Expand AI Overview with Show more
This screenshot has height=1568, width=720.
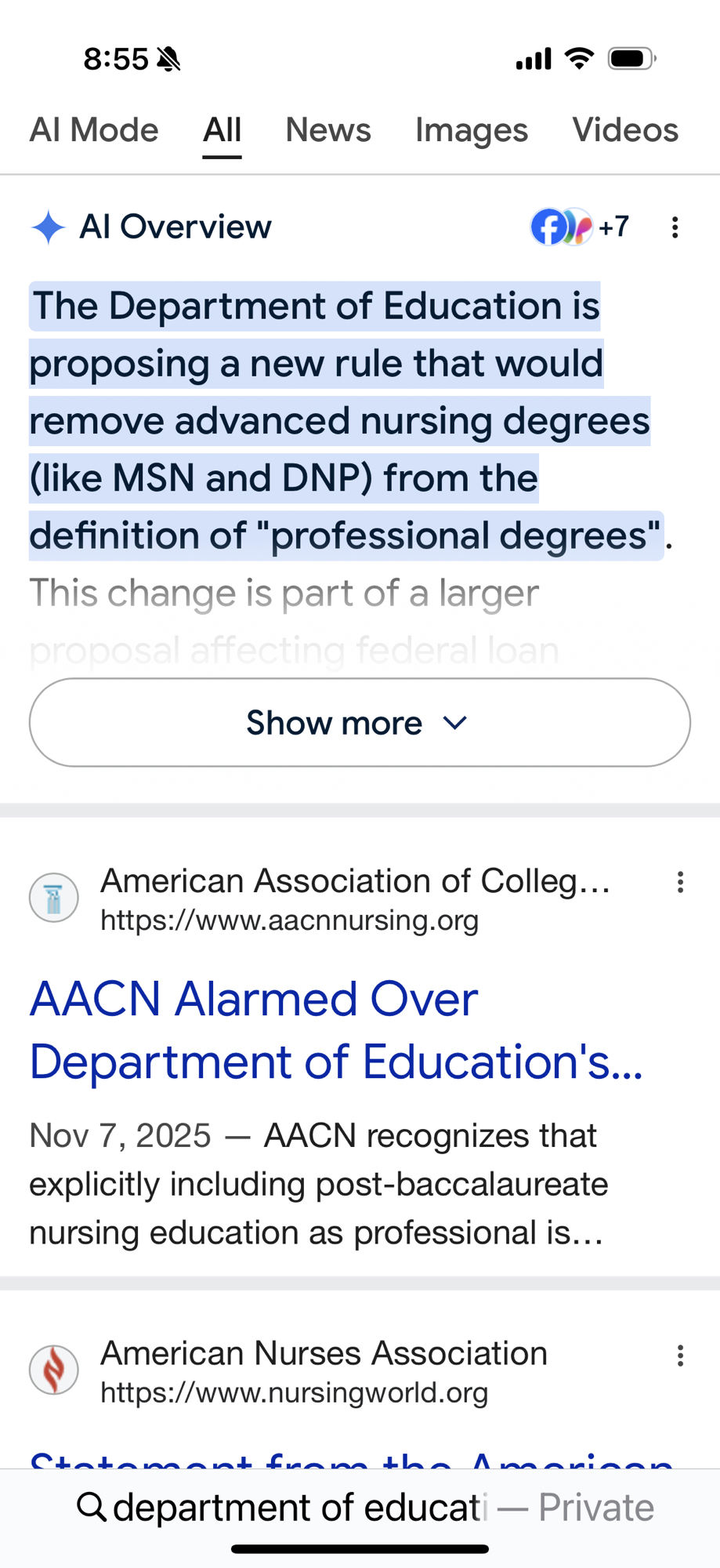pyautogui.click(x=360, y=722)
